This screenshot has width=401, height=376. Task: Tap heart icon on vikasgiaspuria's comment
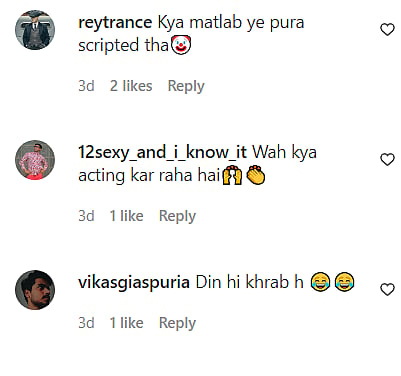click(x=387, y=289)
